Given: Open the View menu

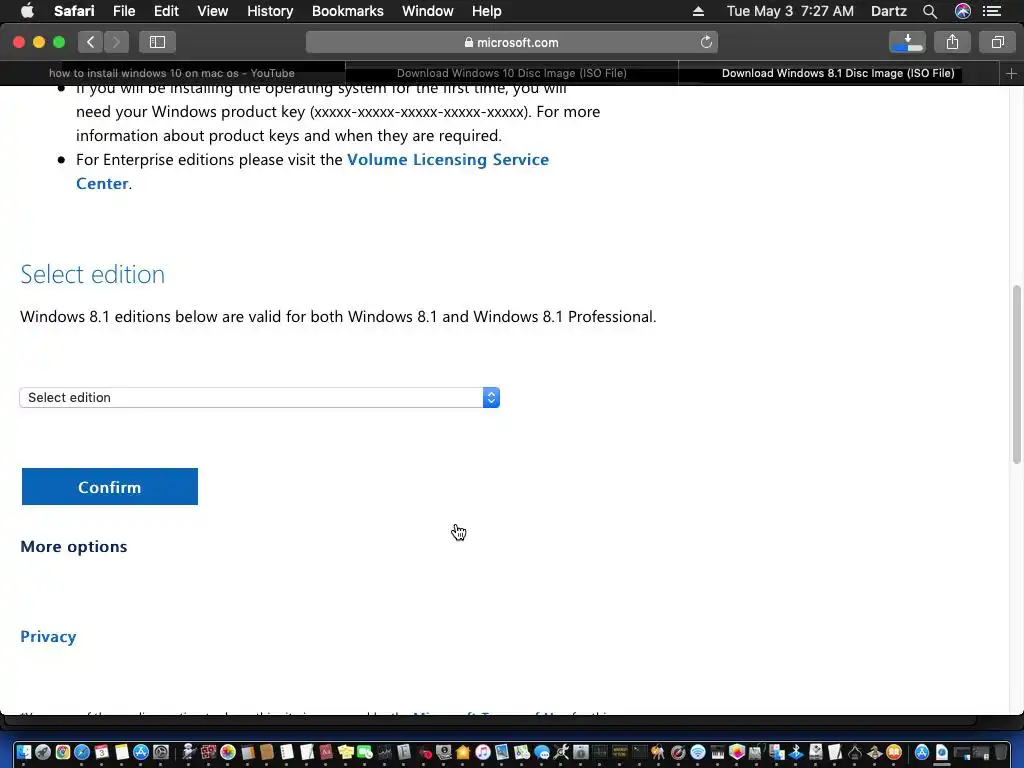Looking at the screenshot, I should pyautogui.click(x=213, y=11).
